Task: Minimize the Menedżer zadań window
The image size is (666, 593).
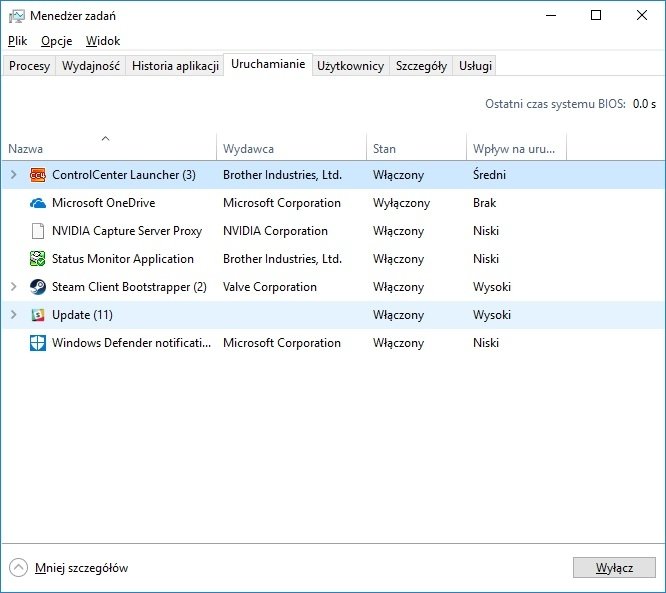Action: (551, 16)
